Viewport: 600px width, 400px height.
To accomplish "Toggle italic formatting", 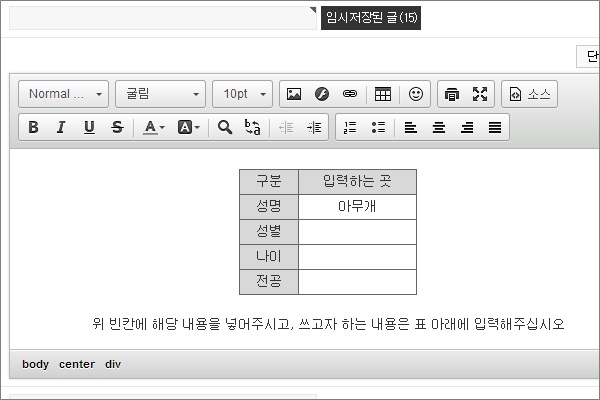I will coord(61,127).
